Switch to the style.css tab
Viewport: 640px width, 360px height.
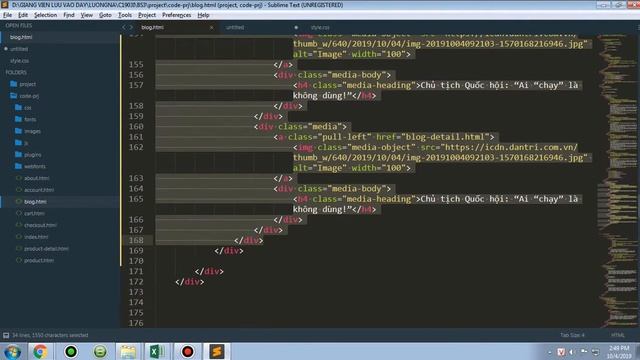(x=320, y=27)
